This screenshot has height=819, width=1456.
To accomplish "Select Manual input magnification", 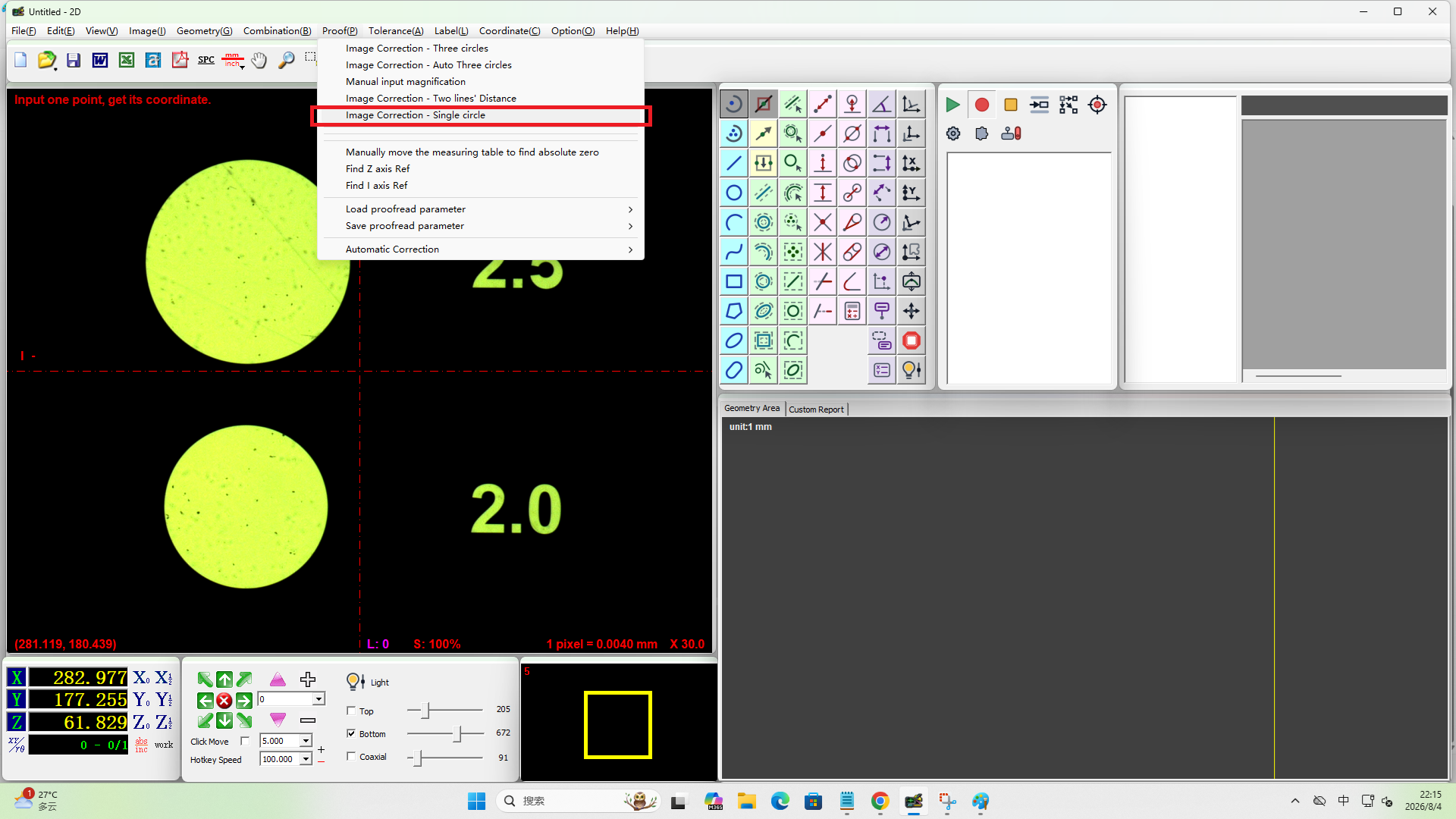I will pyautogui.click(x=481, y=82).
